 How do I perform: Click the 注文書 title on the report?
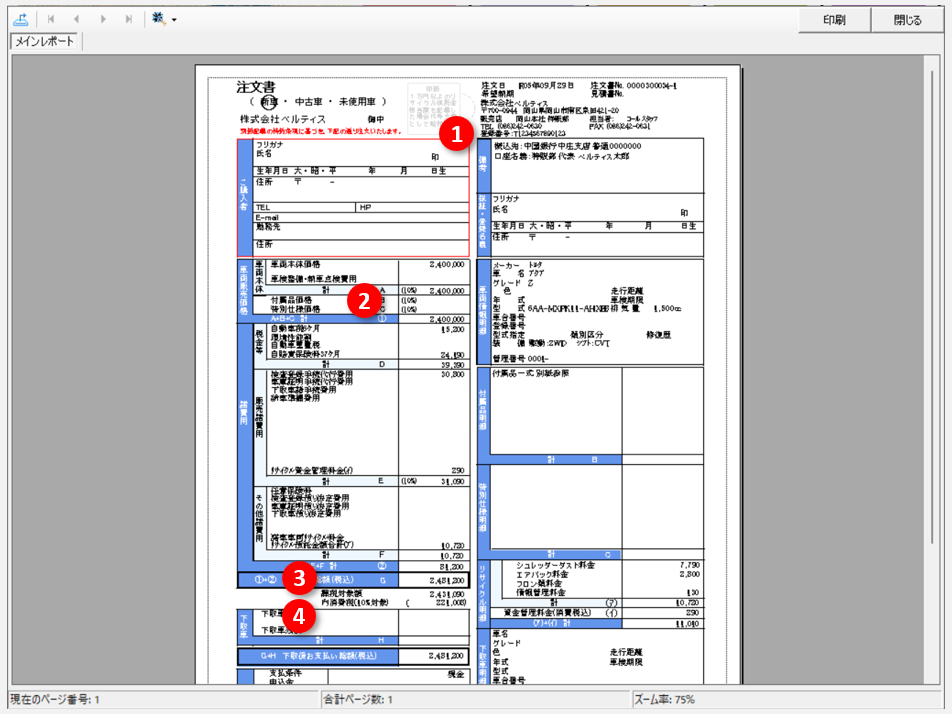tap(256, 87)
